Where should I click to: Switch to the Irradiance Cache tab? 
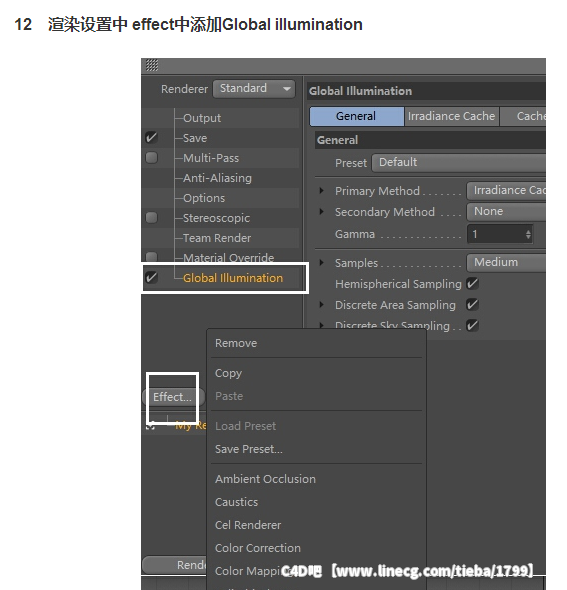pos(451,116)
